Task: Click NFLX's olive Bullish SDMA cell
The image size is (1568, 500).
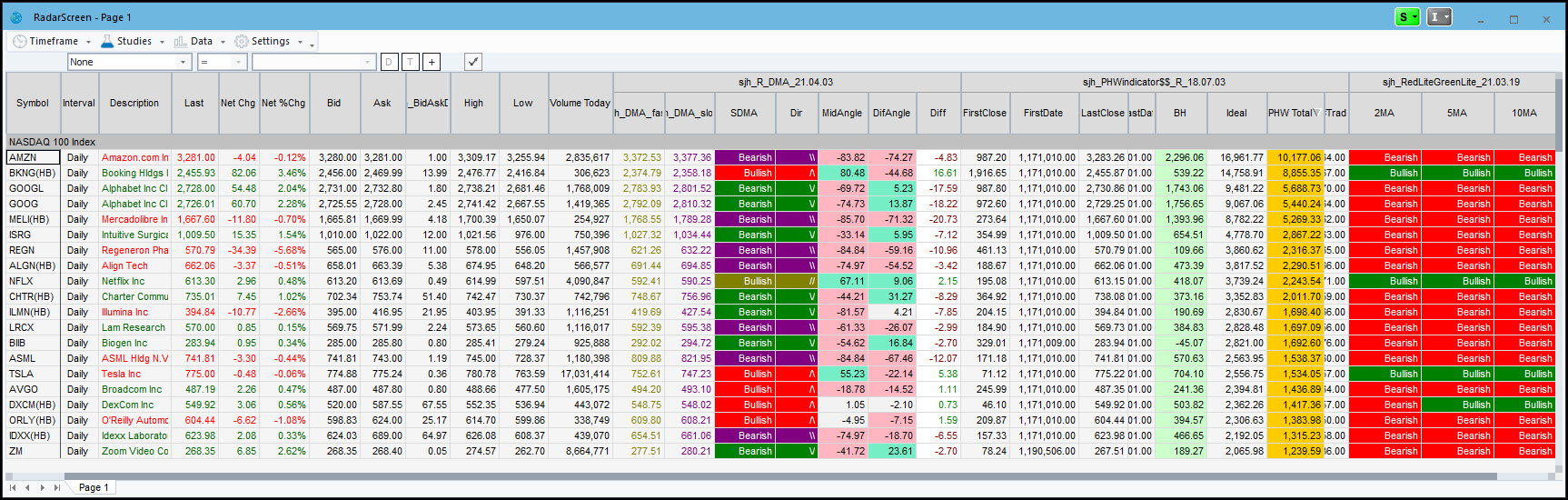Action: [745, 281]
